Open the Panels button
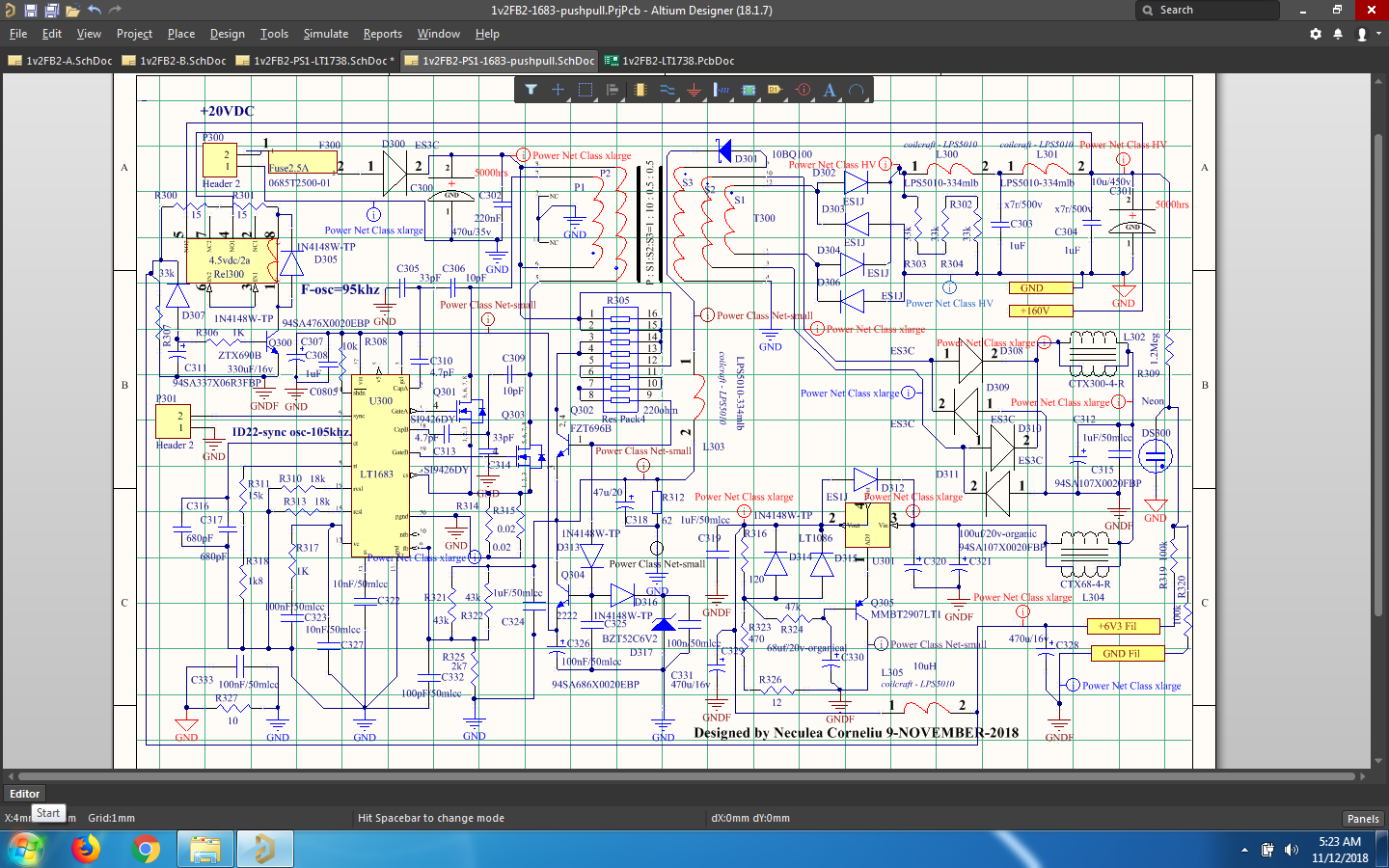The image size is (1389, 868). [1363, 819]
